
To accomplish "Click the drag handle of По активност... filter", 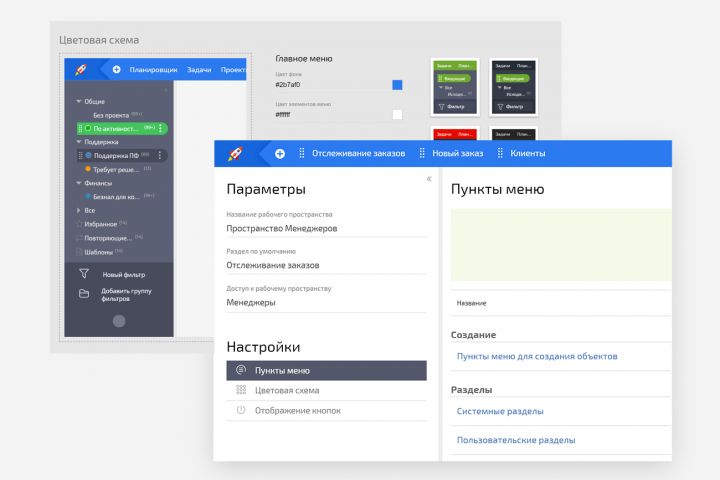I will click(80, 129).
